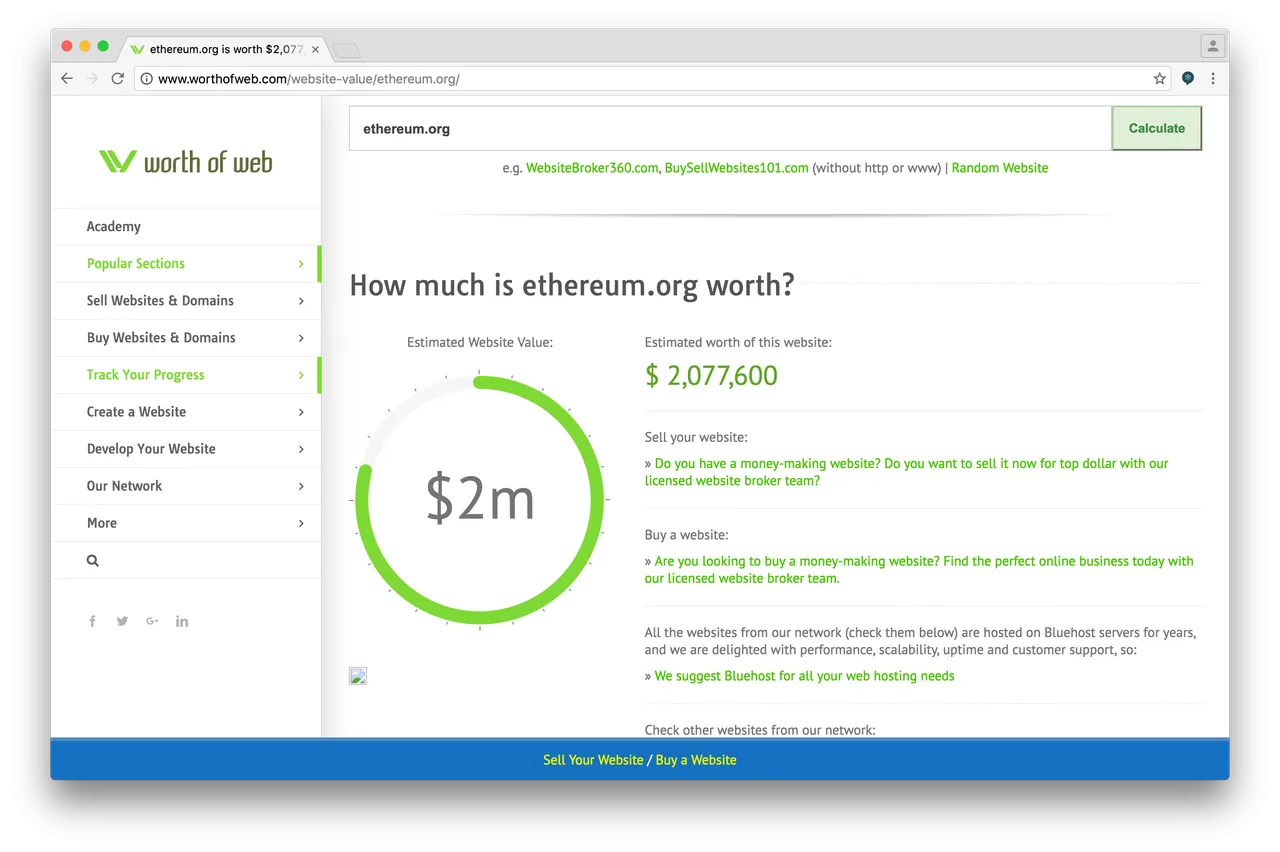
Task: Select Buy Websites & Domains menu item
Action: pos(186,338)
